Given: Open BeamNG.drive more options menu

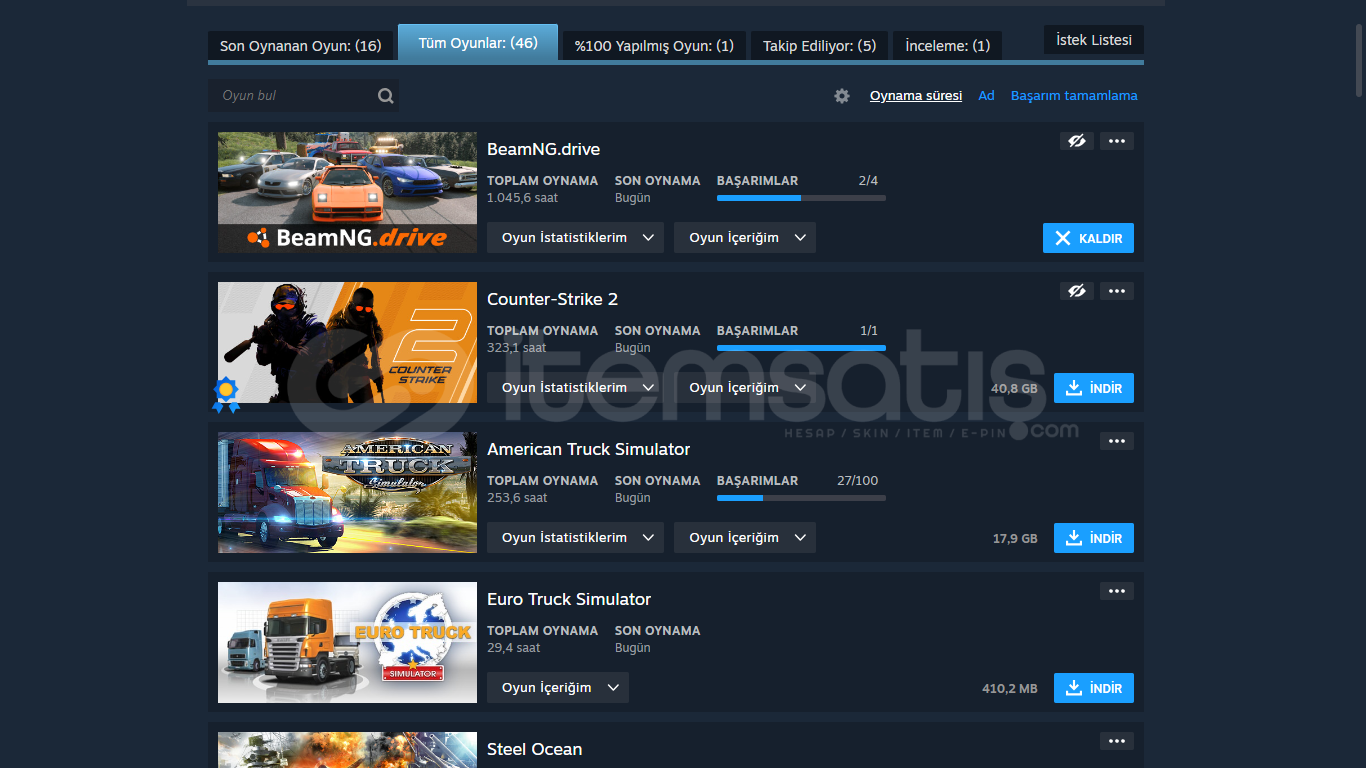Looking at the screenshot, I should (x=1117, y=141).
